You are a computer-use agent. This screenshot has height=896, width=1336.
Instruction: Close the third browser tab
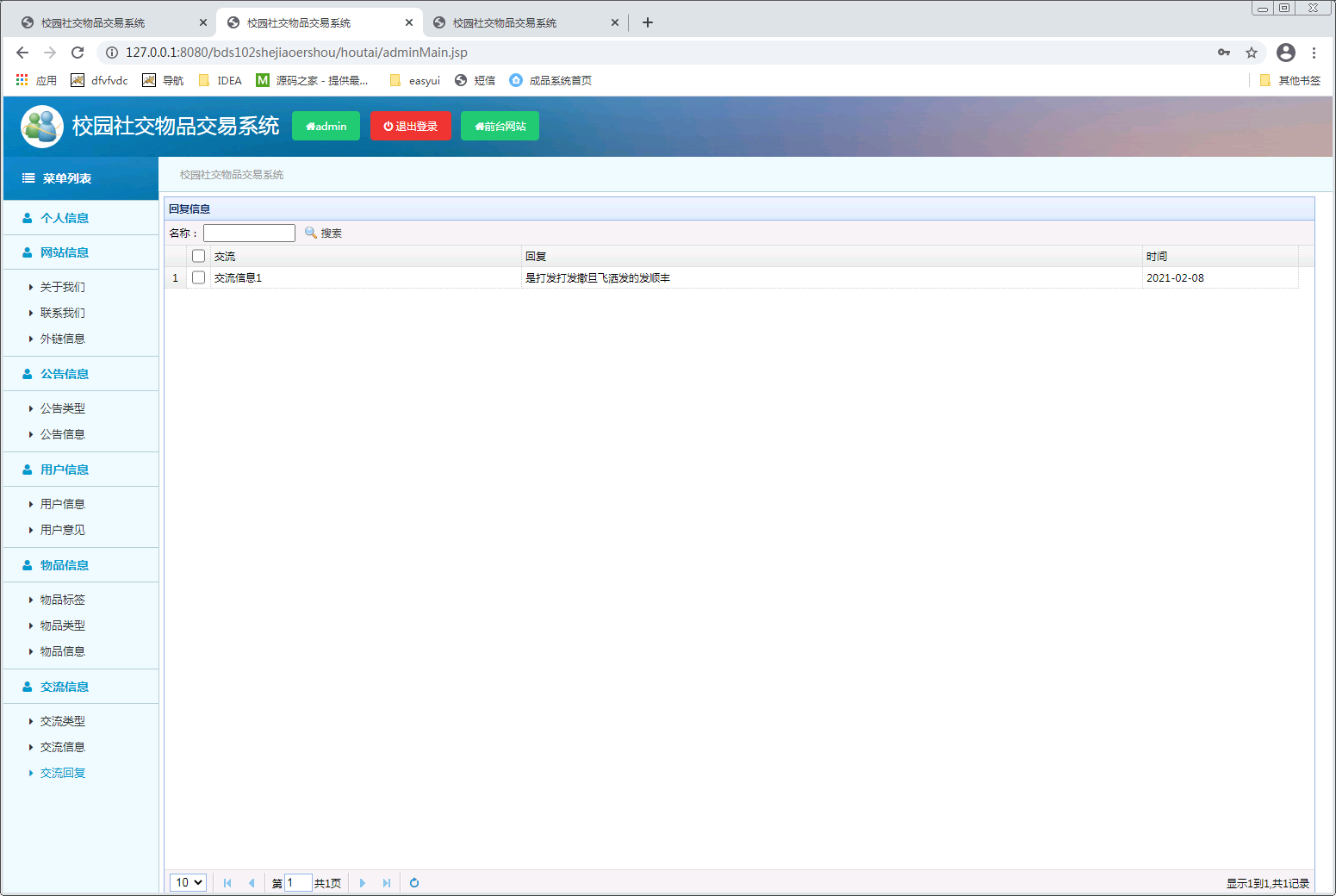(x=615, y=22)
